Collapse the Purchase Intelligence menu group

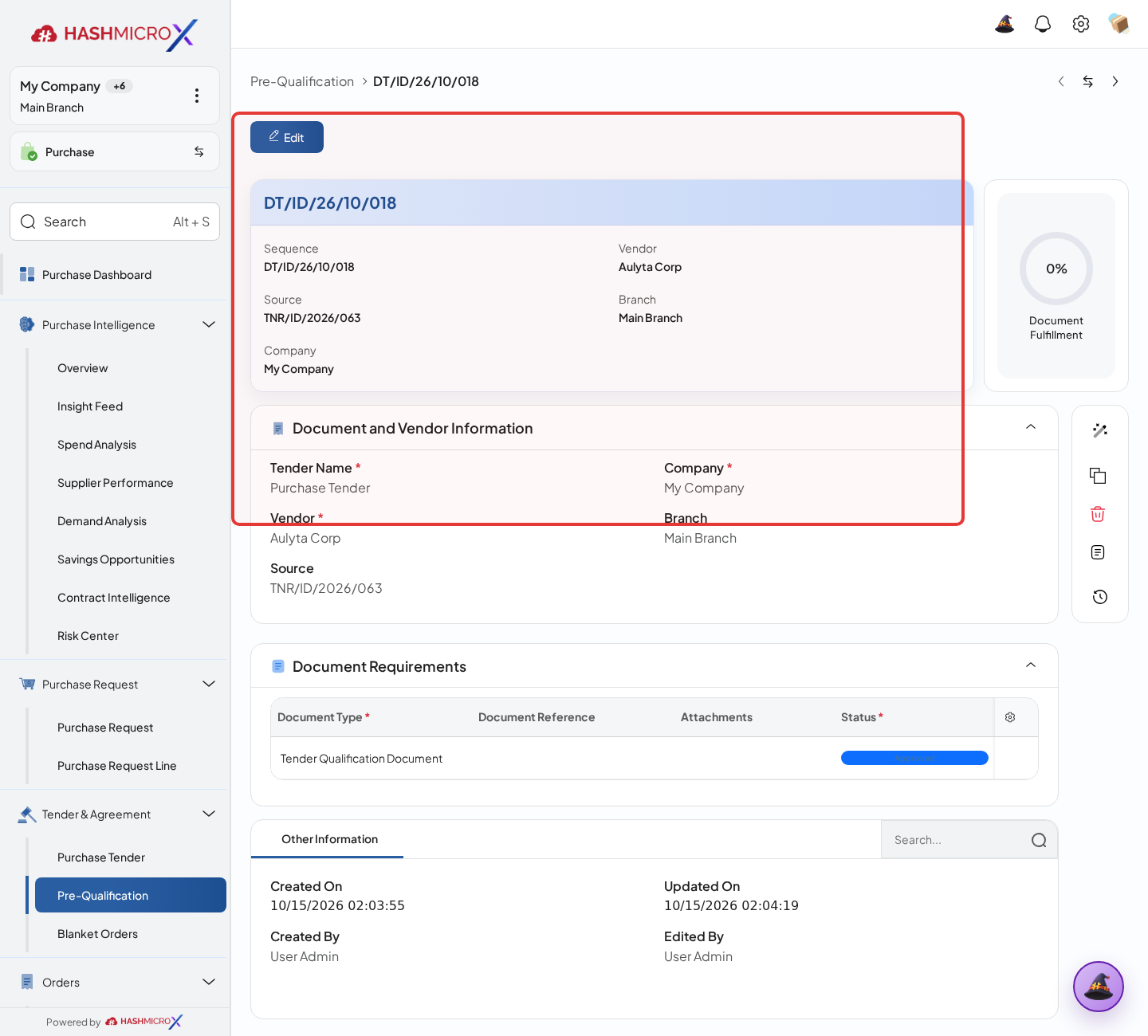pos(209,324)
